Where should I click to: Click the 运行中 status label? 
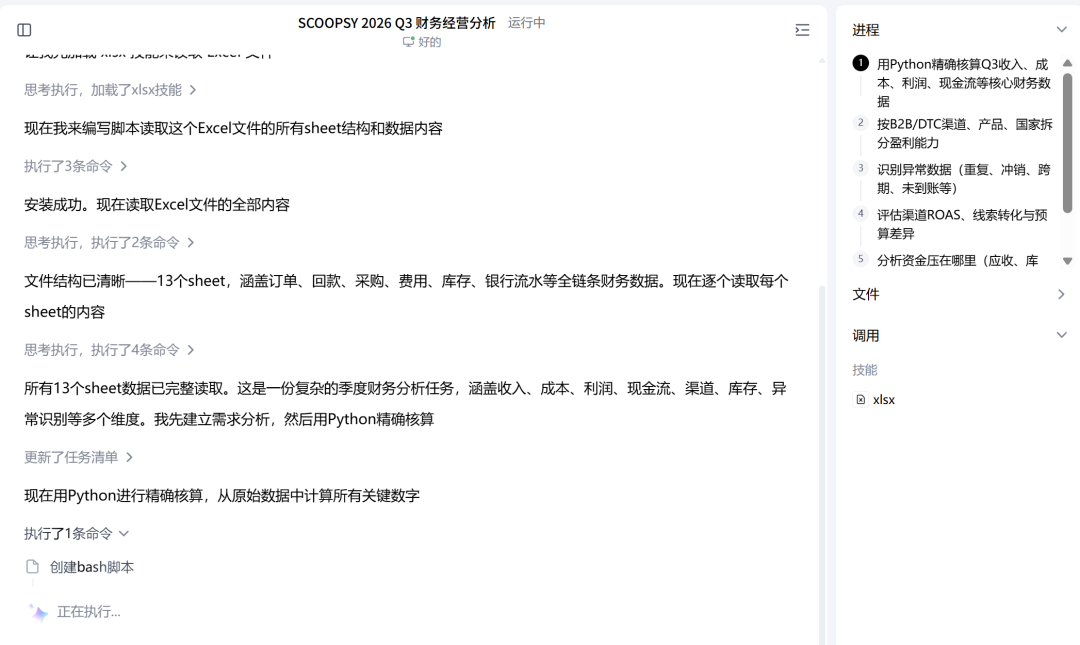(x=527, y=23)
